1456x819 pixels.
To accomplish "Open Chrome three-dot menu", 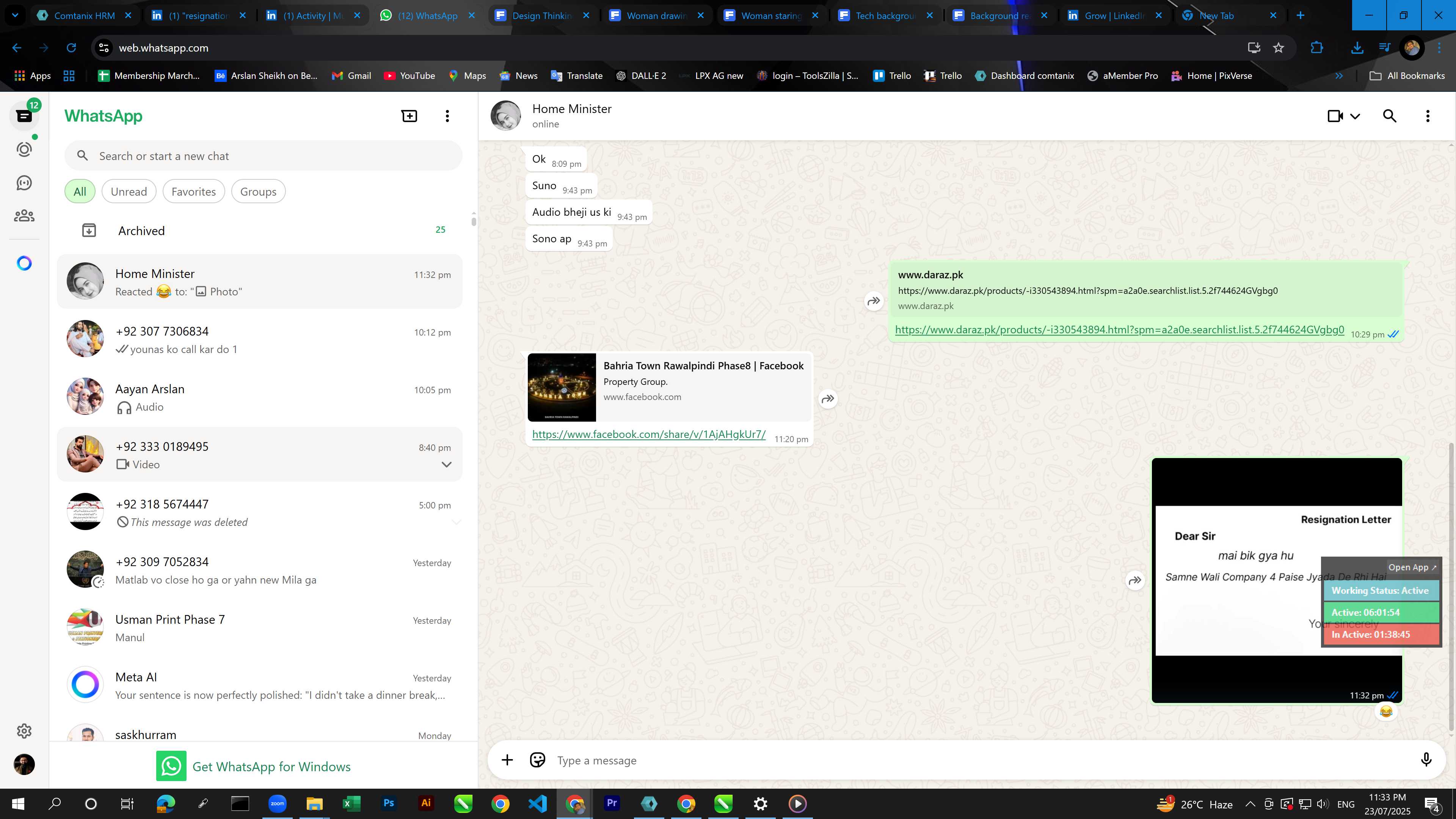I will click(x=1439, y=48).
